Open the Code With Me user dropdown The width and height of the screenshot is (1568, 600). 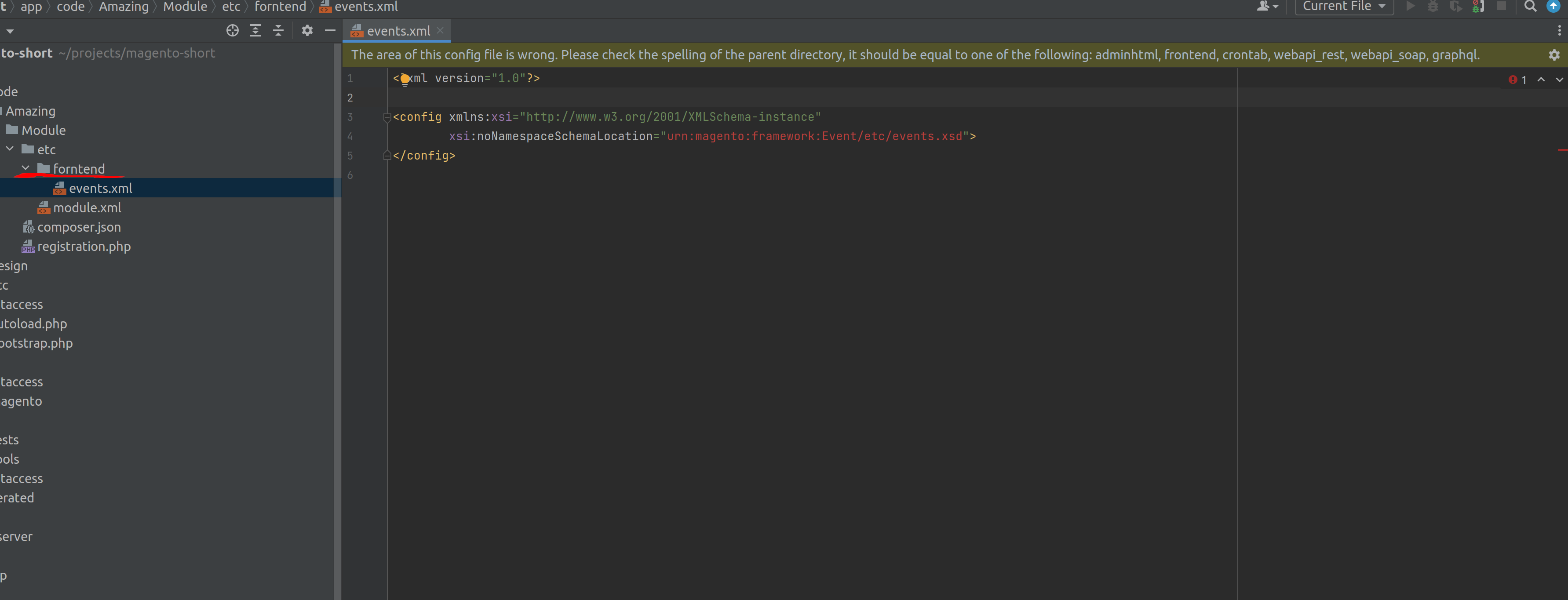point(1267,7)
